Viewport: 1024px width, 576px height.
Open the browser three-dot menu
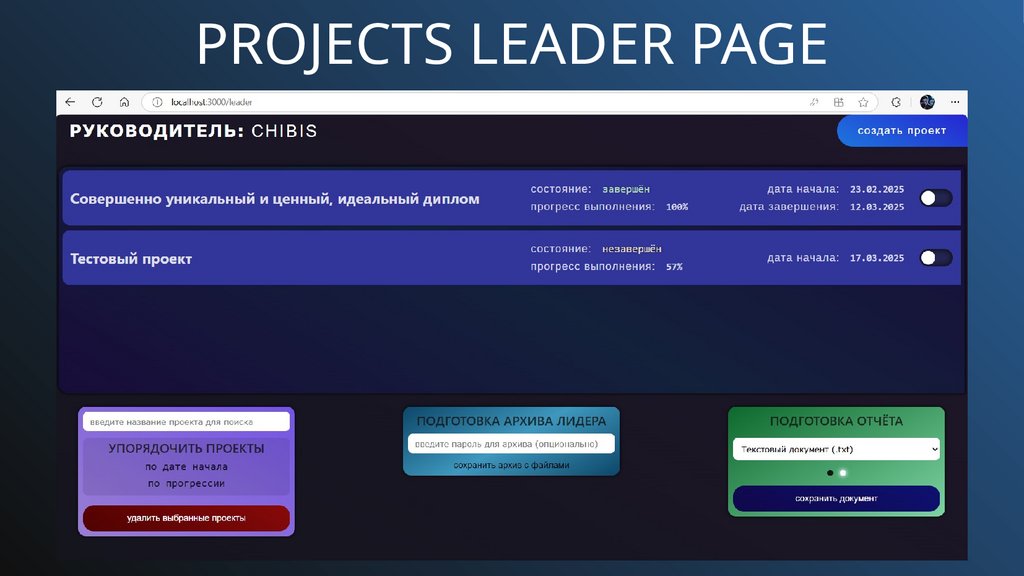pos(955,101)
